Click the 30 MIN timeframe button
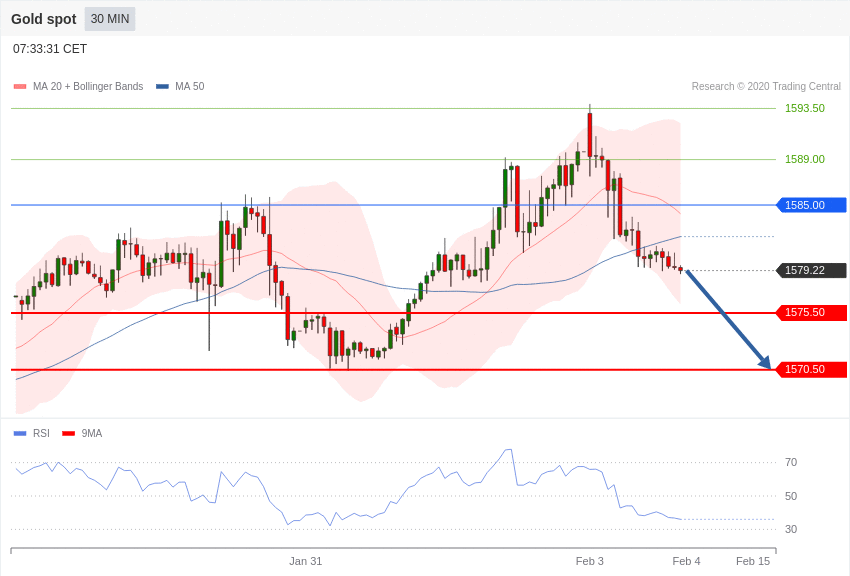This screenshot has height=576, width=850. click(x=110, y=19)
